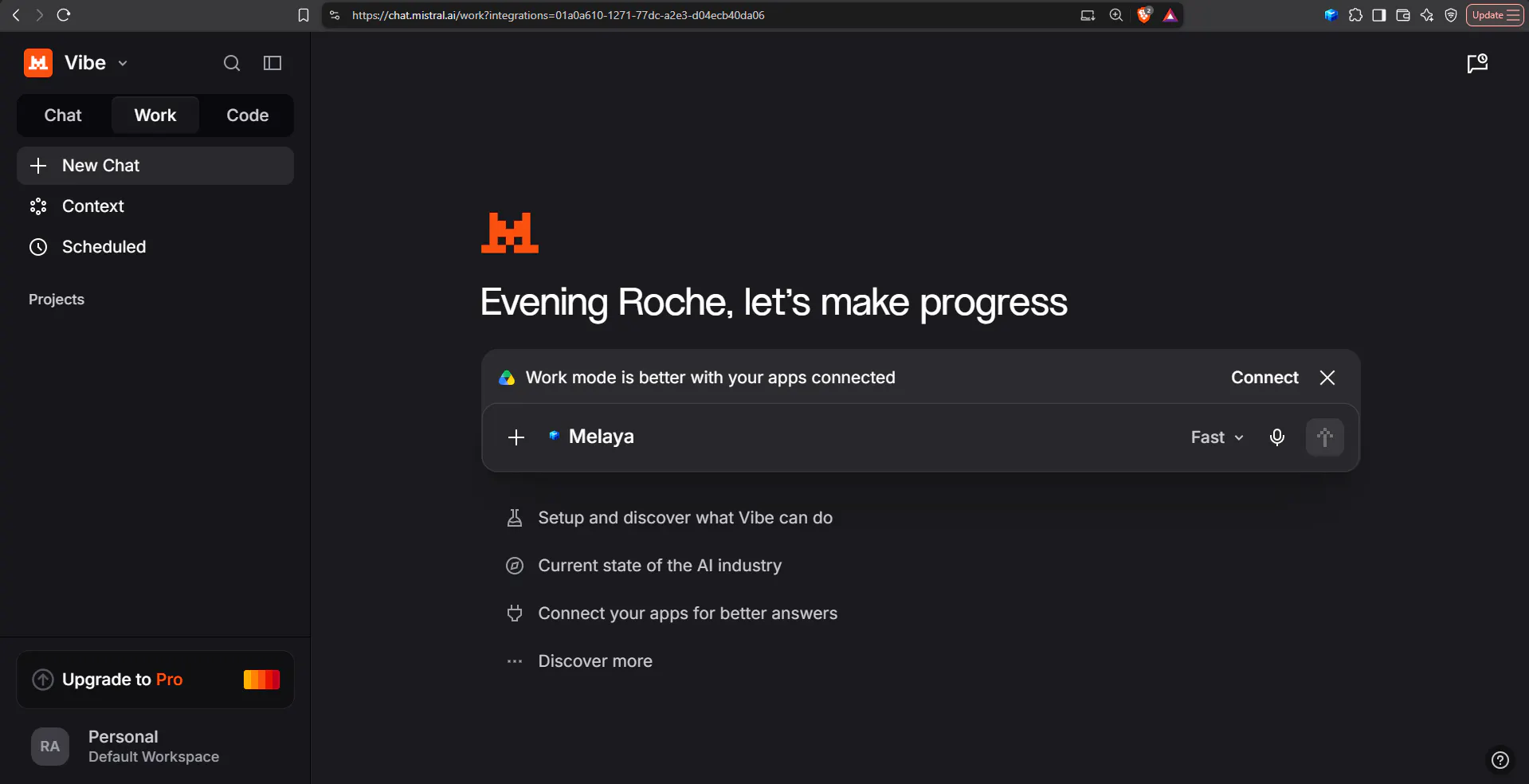Click Upgrade to Pro

(x=155, y=680)
